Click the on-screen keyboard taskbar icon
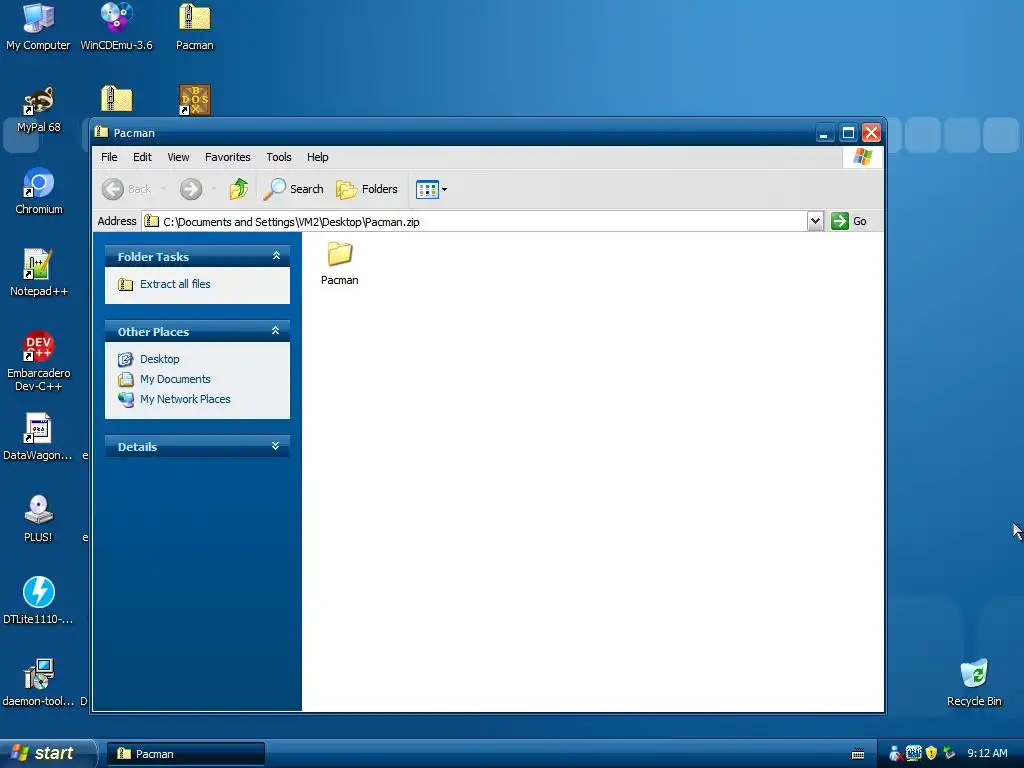This screenshot has width=1024, height=768. point(858,754)
